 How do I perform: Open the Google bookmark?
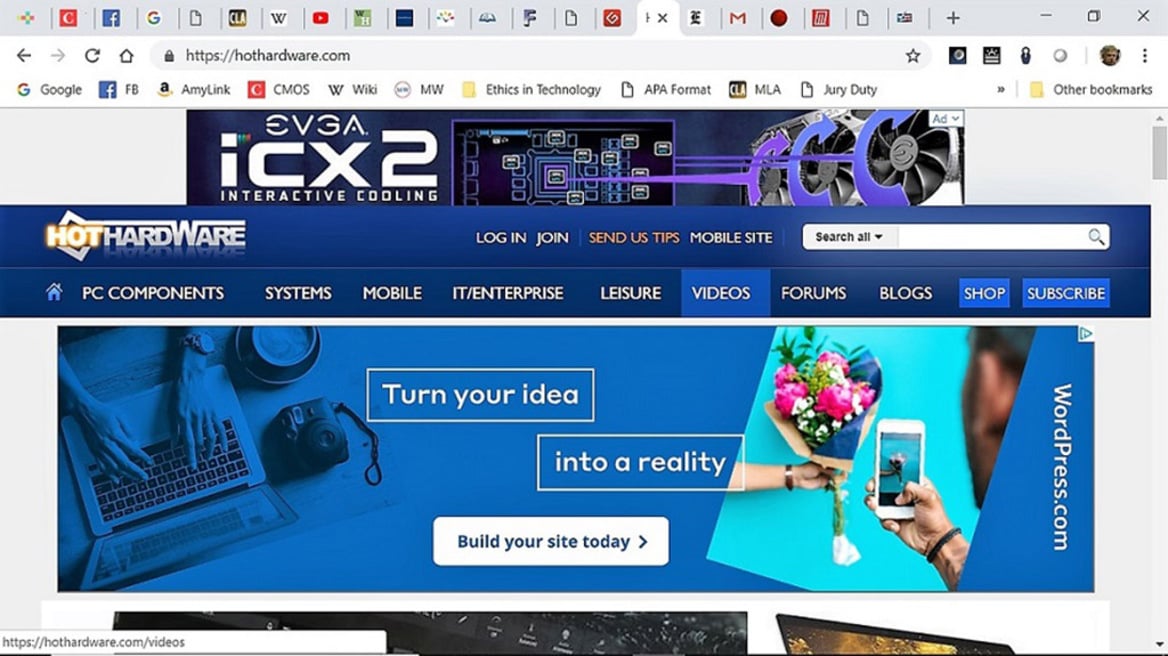point(49,89)
